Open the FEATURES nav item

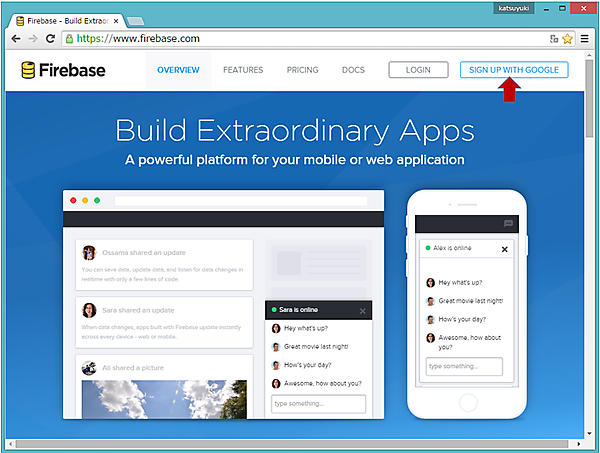(x=243, y=70)
